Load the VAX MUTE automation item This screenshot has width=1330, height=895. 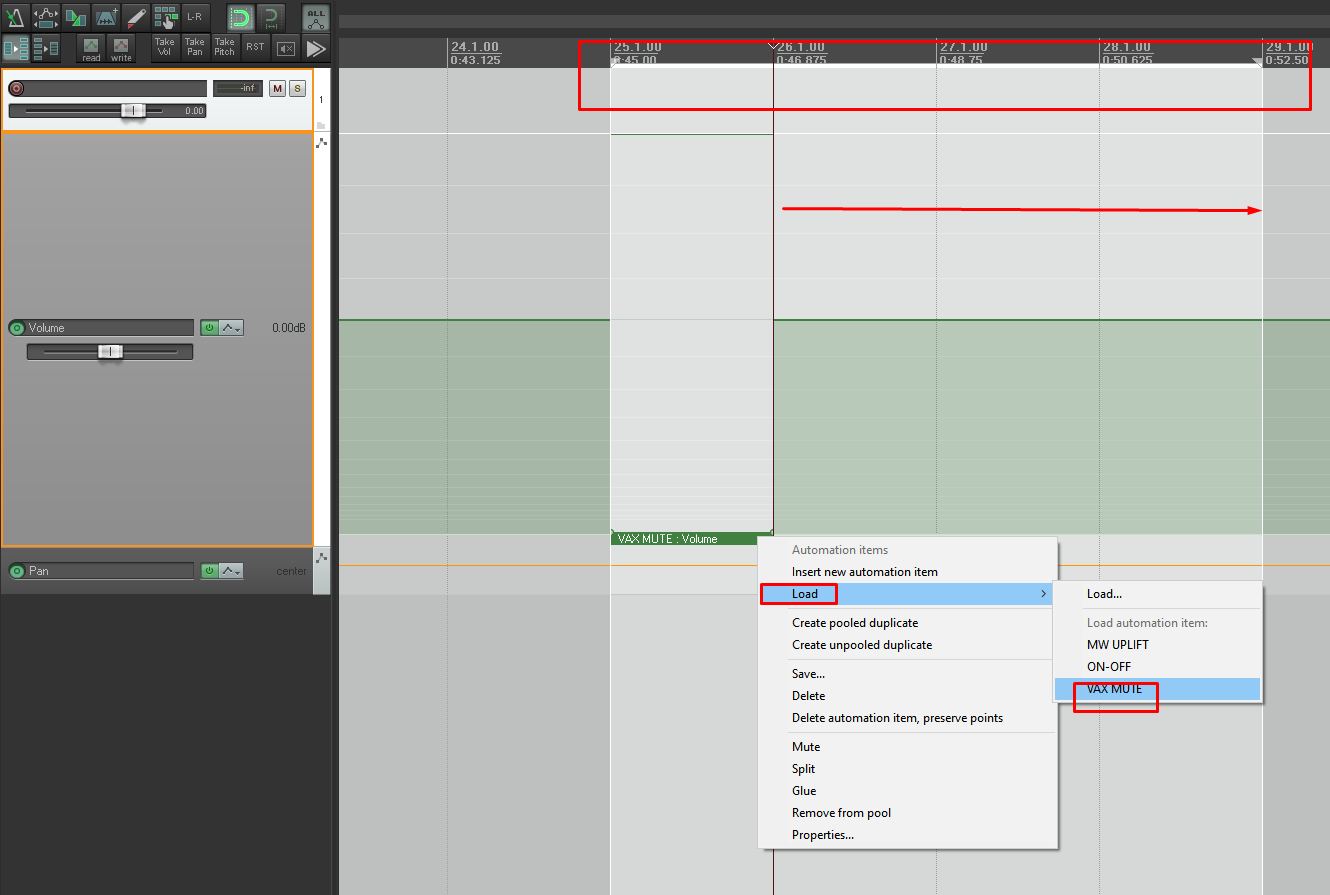click(x=1158, y=689)
